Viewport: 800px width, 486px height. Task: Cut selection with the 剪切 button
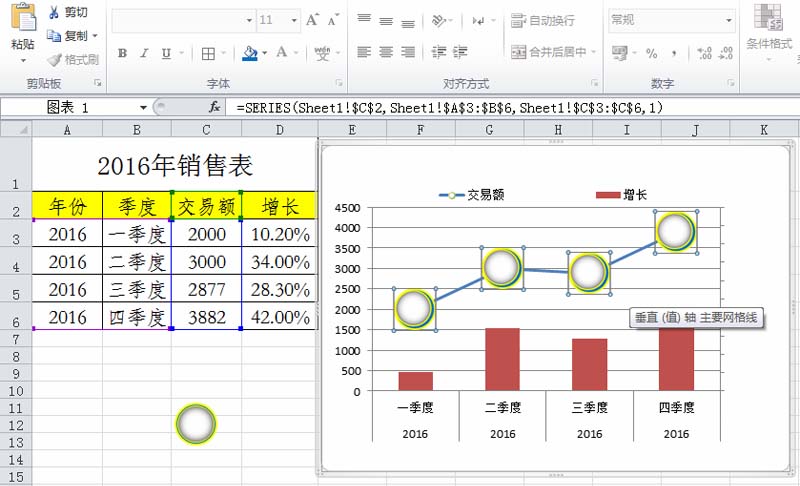click(x=68, y=12)
